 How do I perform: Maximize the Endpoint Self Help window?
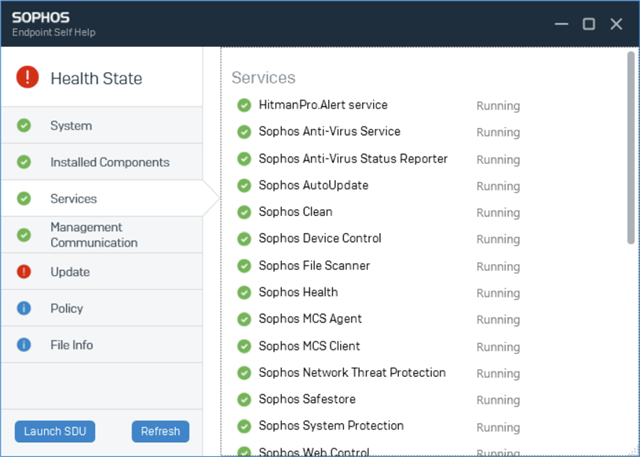tap(589, 24)
